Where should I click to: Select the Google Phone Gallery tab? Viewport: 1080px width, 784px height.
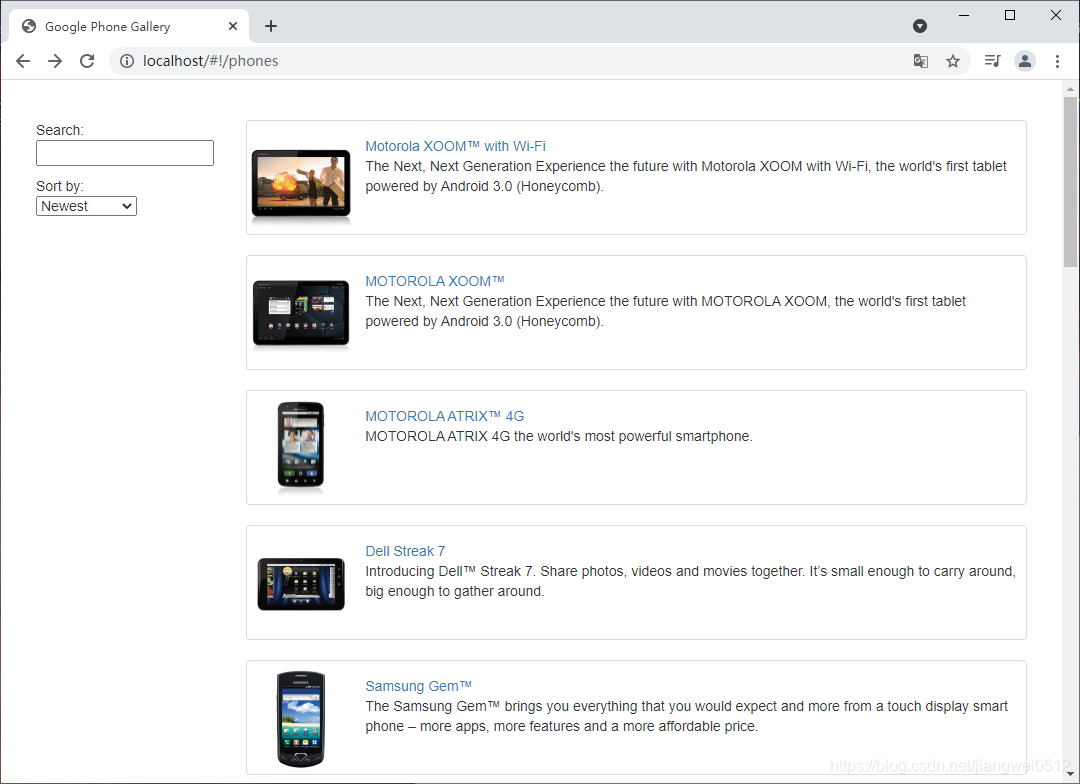click(129, 26)
